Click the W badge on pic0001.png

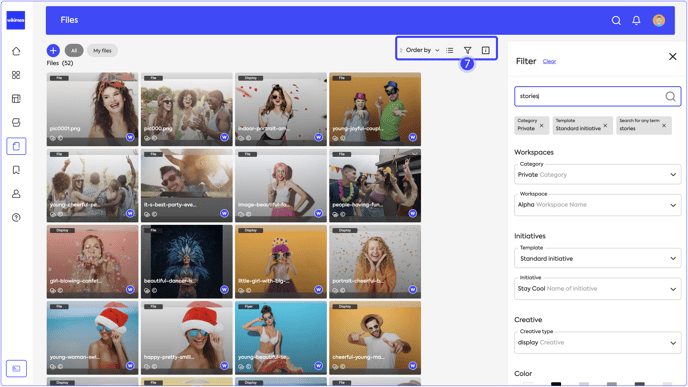(130, 137)
